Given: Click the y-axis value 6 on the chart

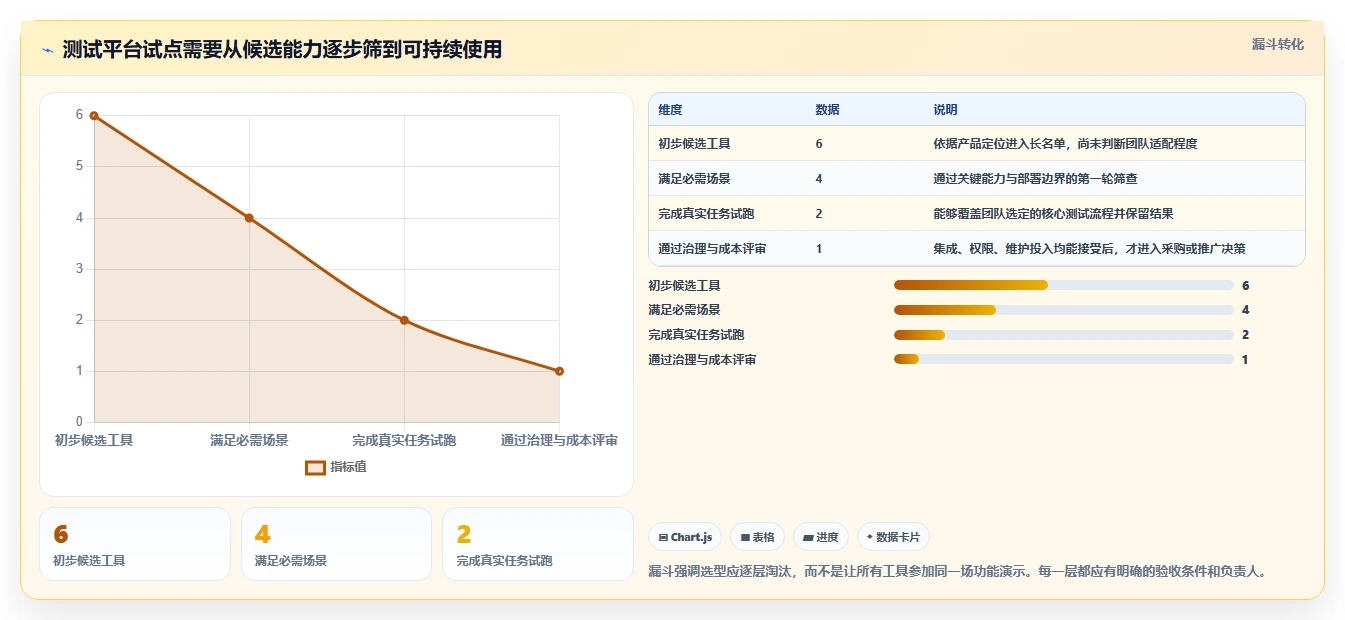Looking at the screenshot, I should tap(79, 115).
